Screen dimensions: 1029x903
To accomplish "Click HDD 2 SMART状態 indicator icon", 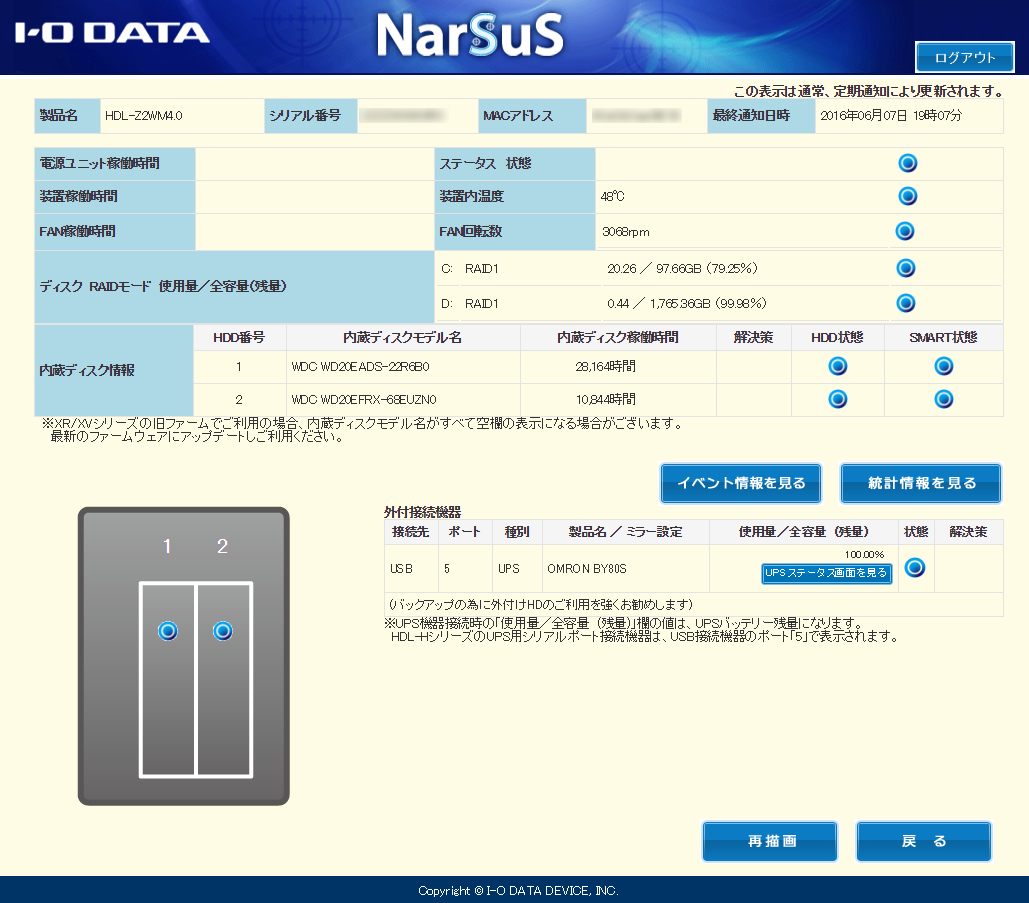I will click(943, 400).
